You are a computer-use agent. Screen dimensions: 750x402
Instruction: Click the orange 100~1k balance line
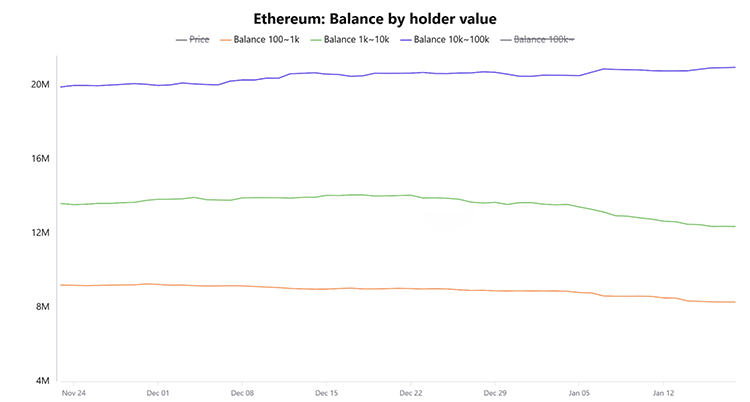[400, 288]
